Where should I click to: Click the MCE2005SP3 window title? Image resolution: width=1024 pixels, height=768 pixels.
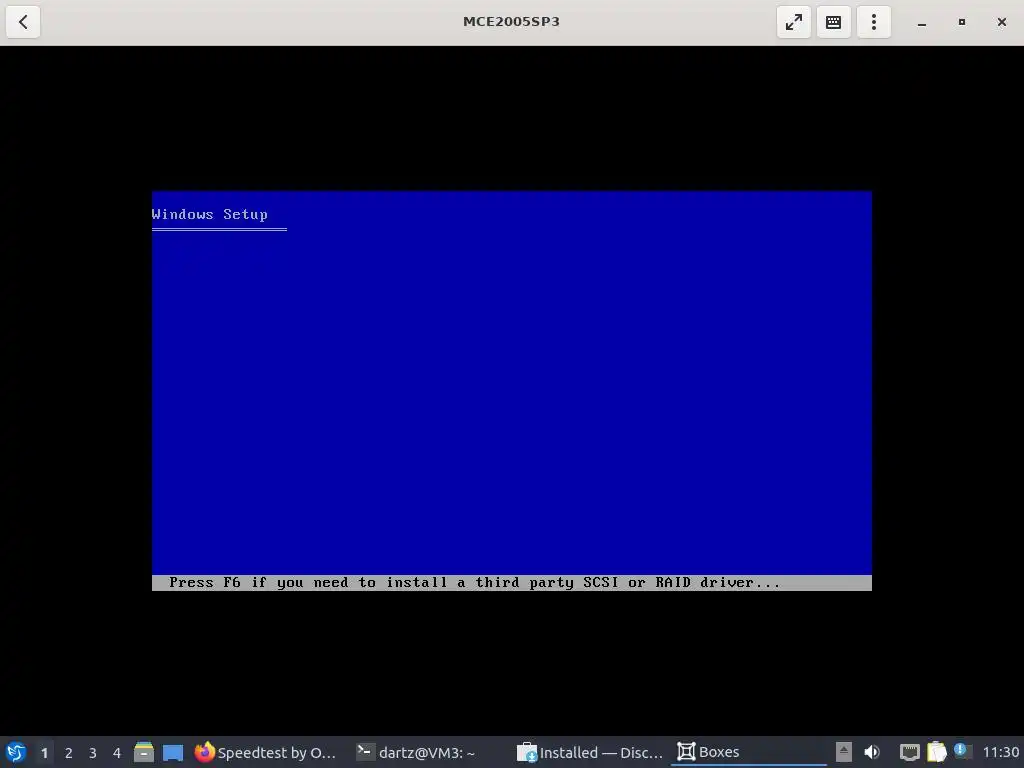(511, 22)
